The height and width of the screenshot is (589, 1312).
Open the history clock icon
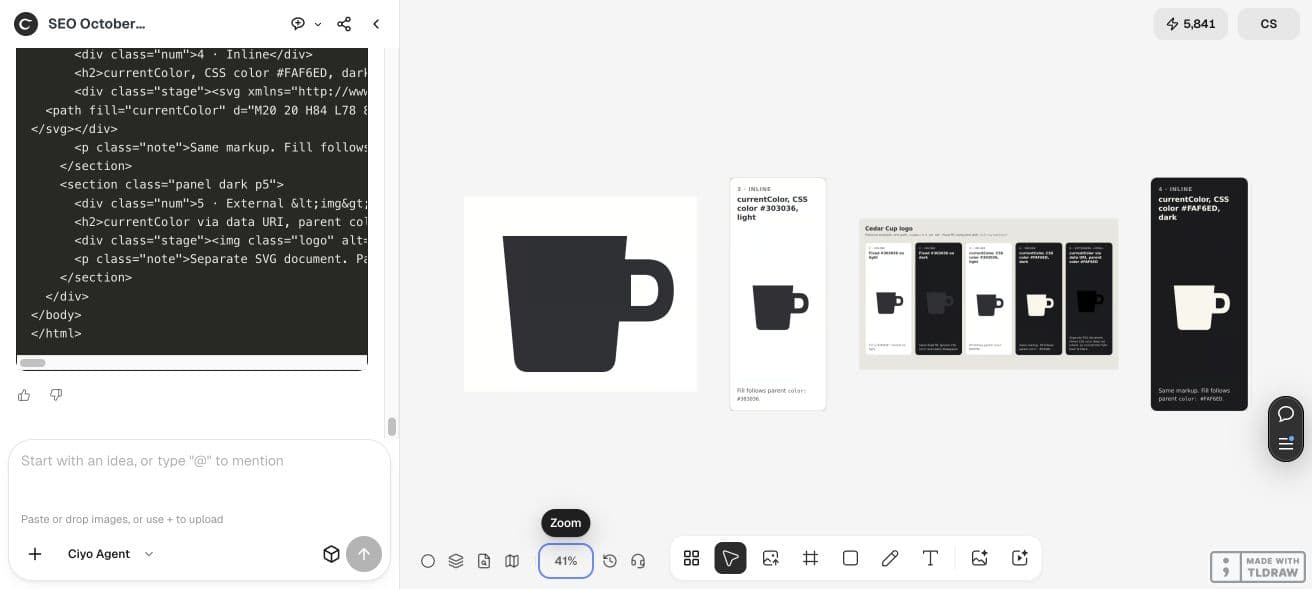[610, 561]
